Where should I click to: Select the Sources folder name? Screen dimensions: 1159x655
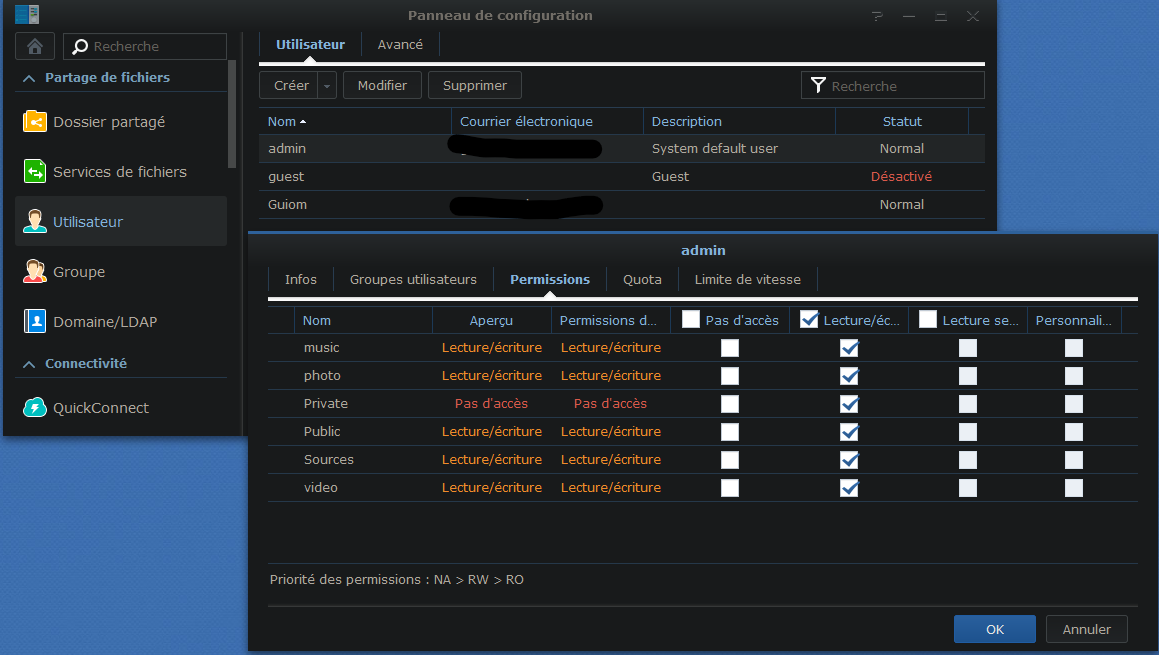click(329, 460)
